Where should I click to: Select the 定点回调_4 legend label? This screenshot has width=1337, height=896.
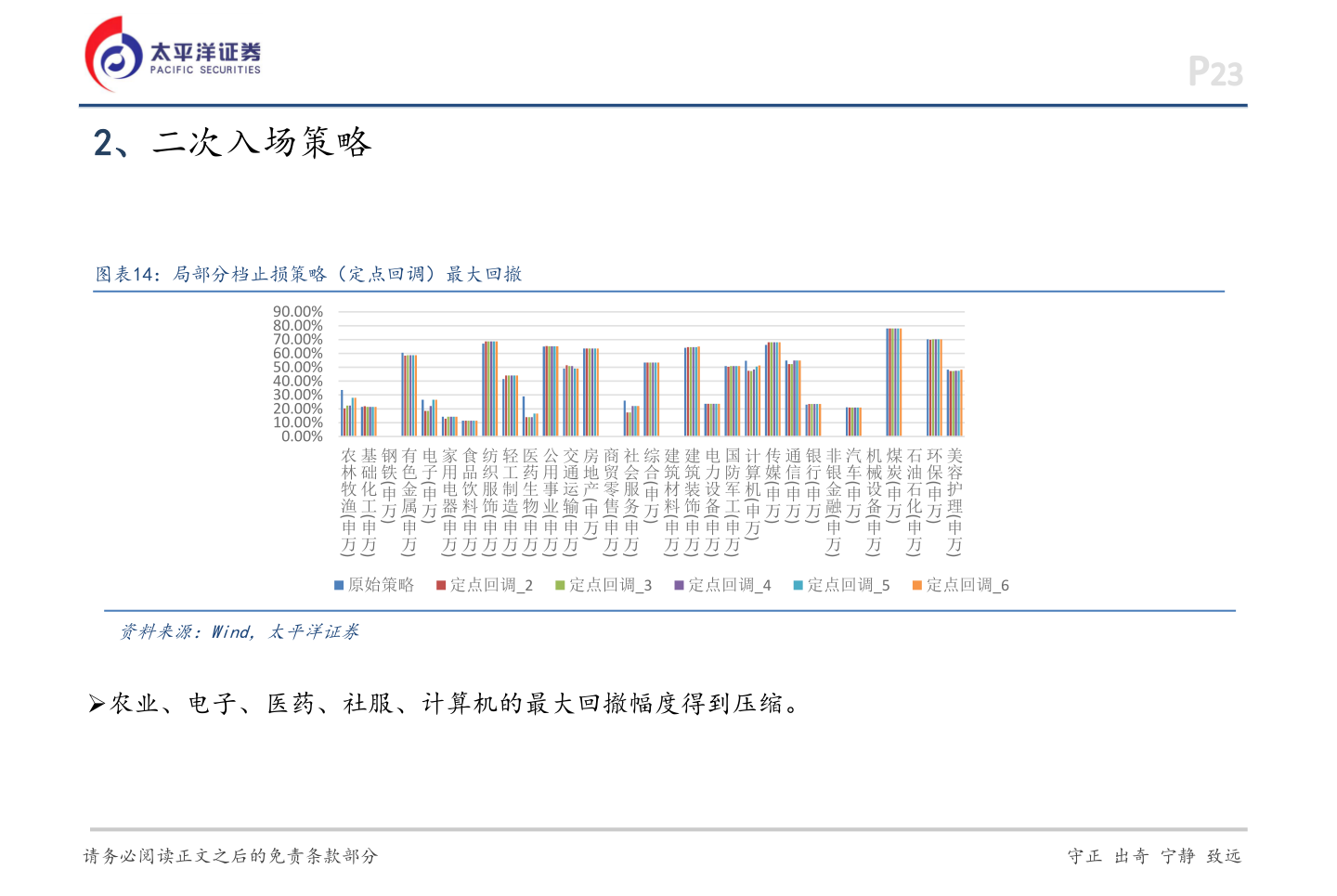click(729, 585)
